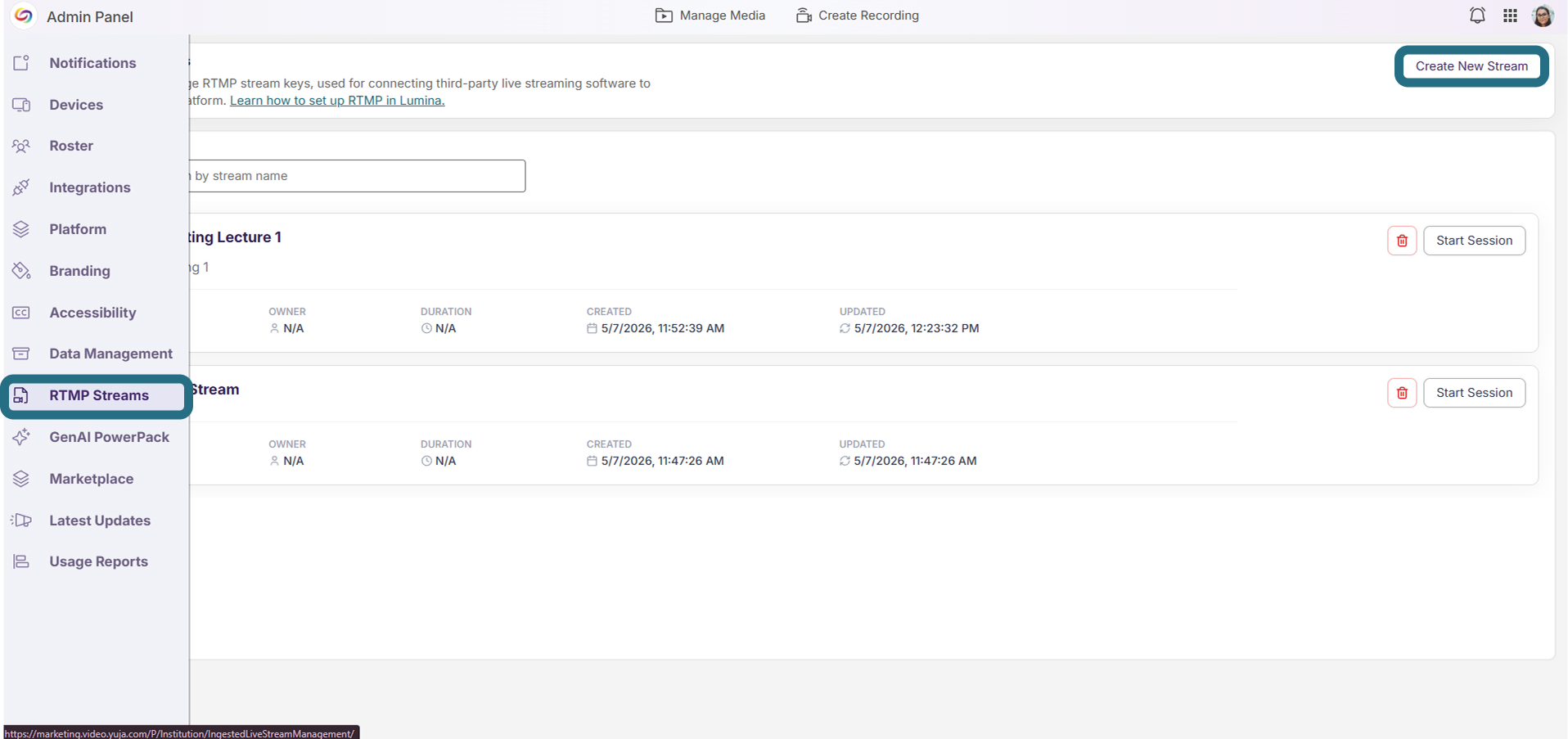Open the notification bell
1568x739 pixels.
click(1477, 16)
